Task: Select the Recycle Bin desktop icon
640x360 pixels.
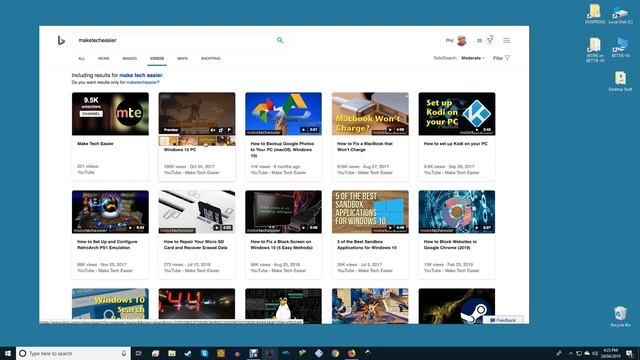Action: click(620, 316)
